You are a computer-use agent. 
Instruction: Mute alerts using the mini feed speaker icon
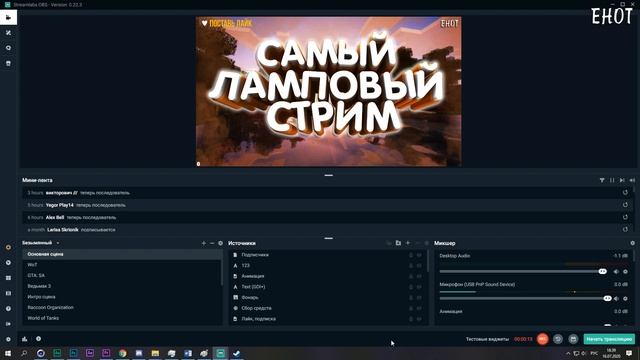632,180
